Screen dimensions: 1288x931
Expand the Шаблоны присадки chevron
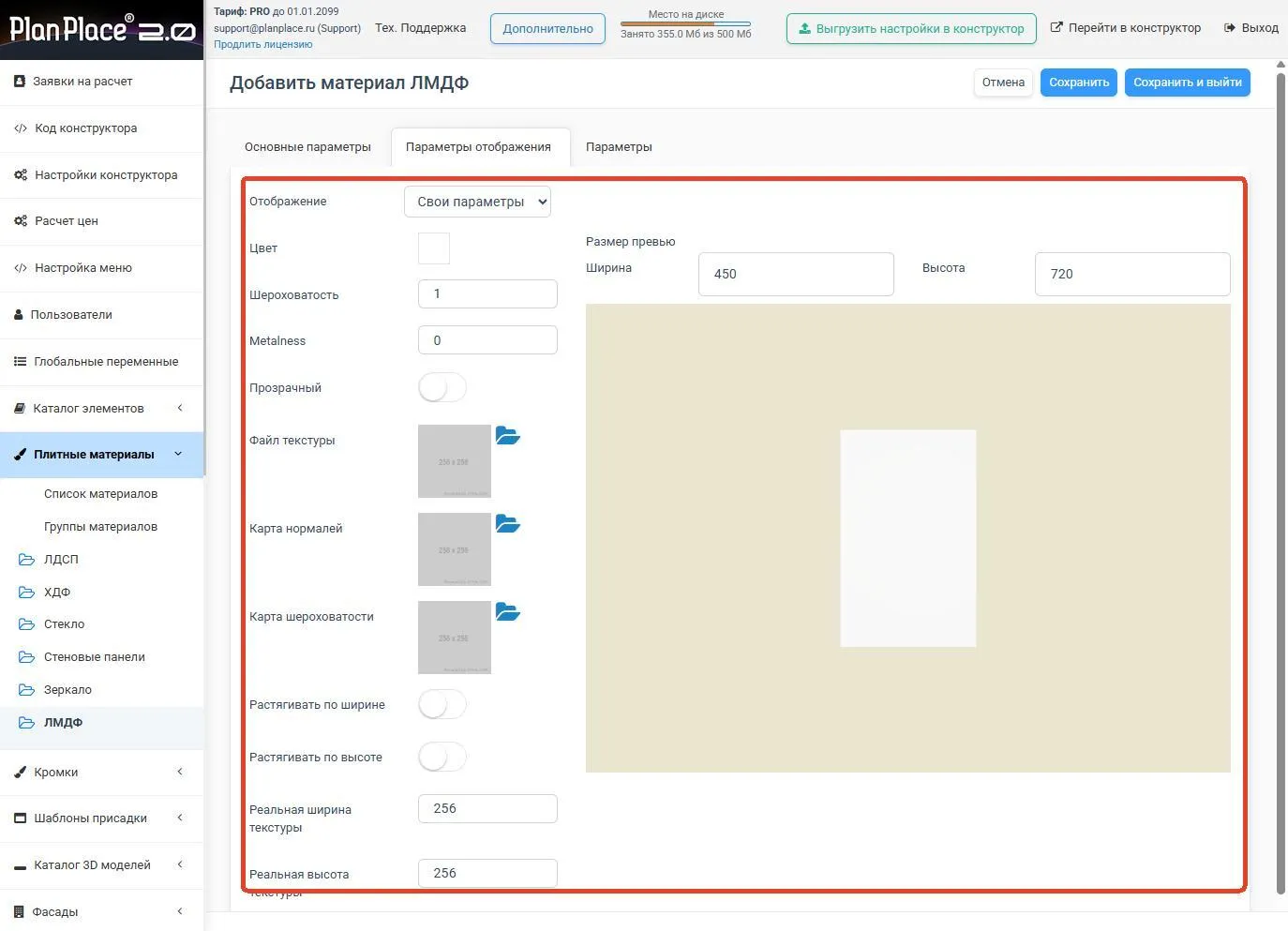tap(180, 818)
